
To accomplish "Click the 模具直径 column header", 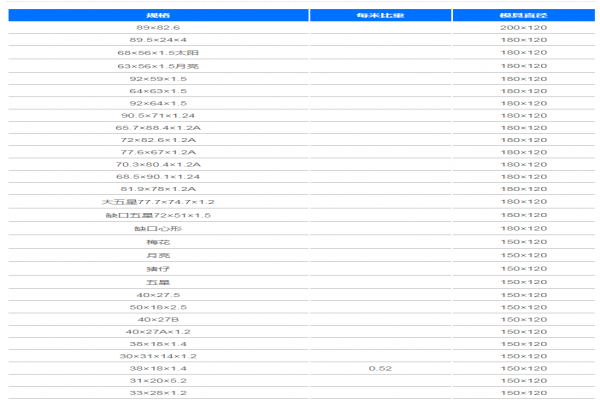I will tap(523, 15).
